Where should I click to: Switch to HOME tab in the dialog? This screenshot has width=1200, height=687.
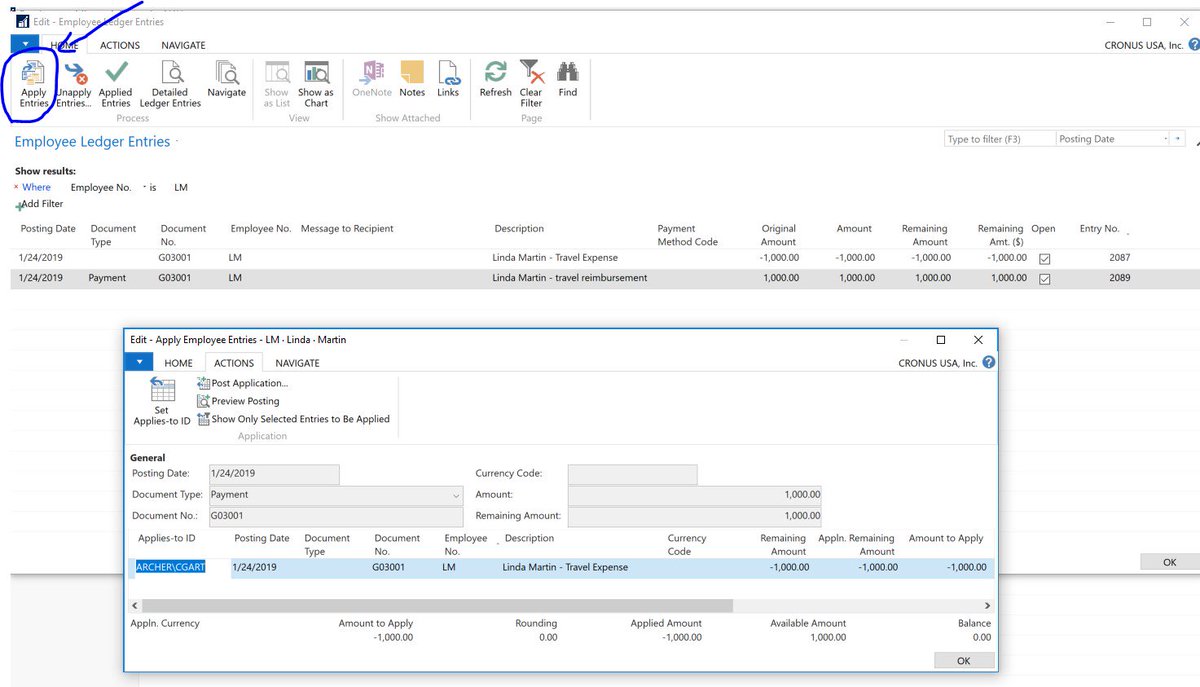click(179, 363)
